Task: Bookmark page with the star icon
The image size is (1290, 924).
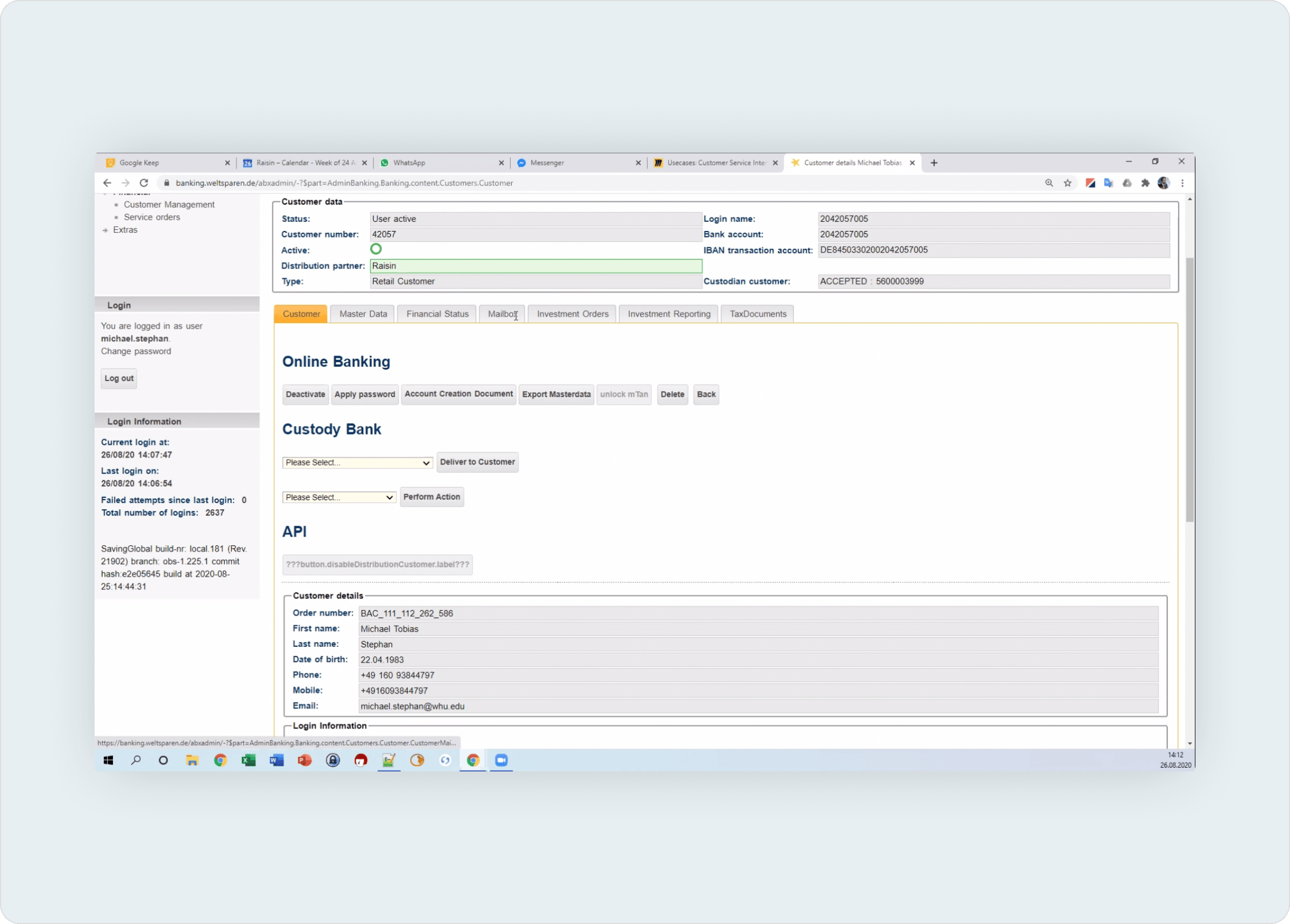Action: tap(1067, 183)
